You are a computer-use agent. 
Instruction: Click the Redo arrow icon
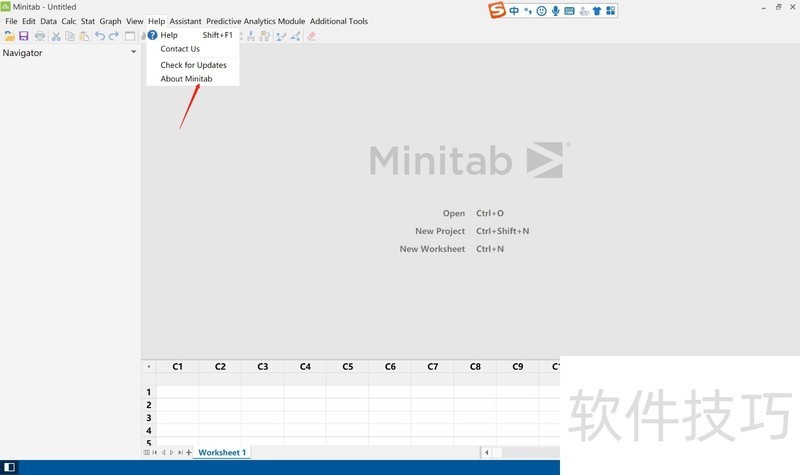click(x=114, y=36)
